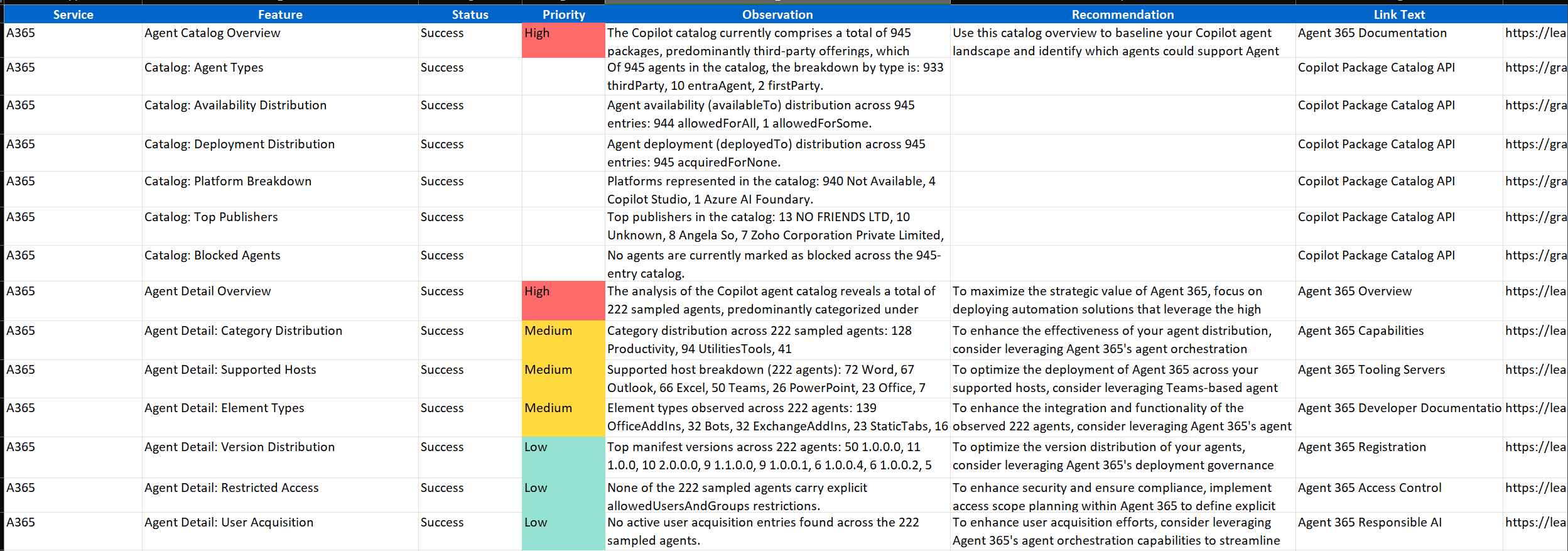The image size is (1568, 551).
Task: Select Medium priority cell for Element Types
Action: tap(563, 417)
